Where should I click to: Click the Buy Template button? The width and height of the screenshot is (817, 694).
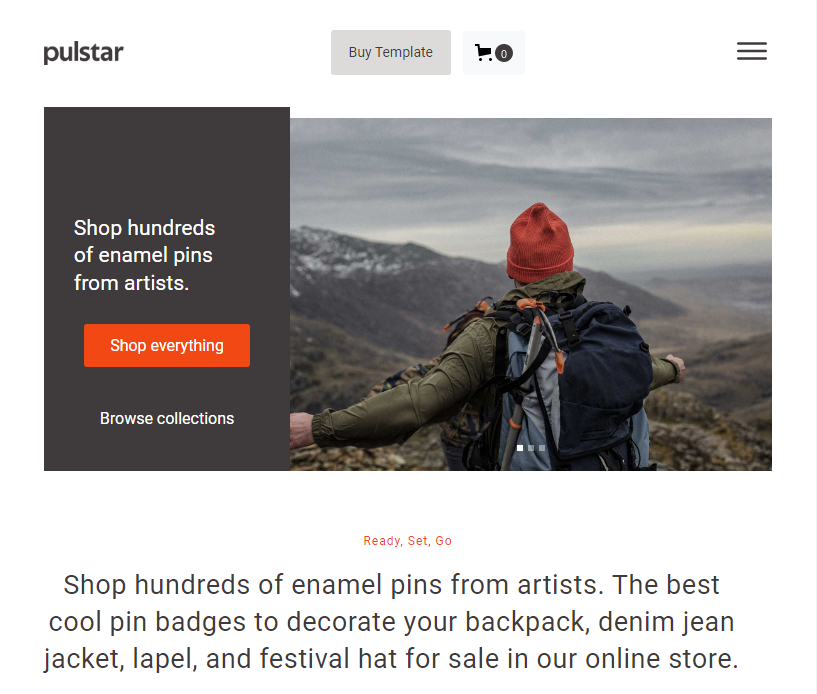tap(391, 52)
